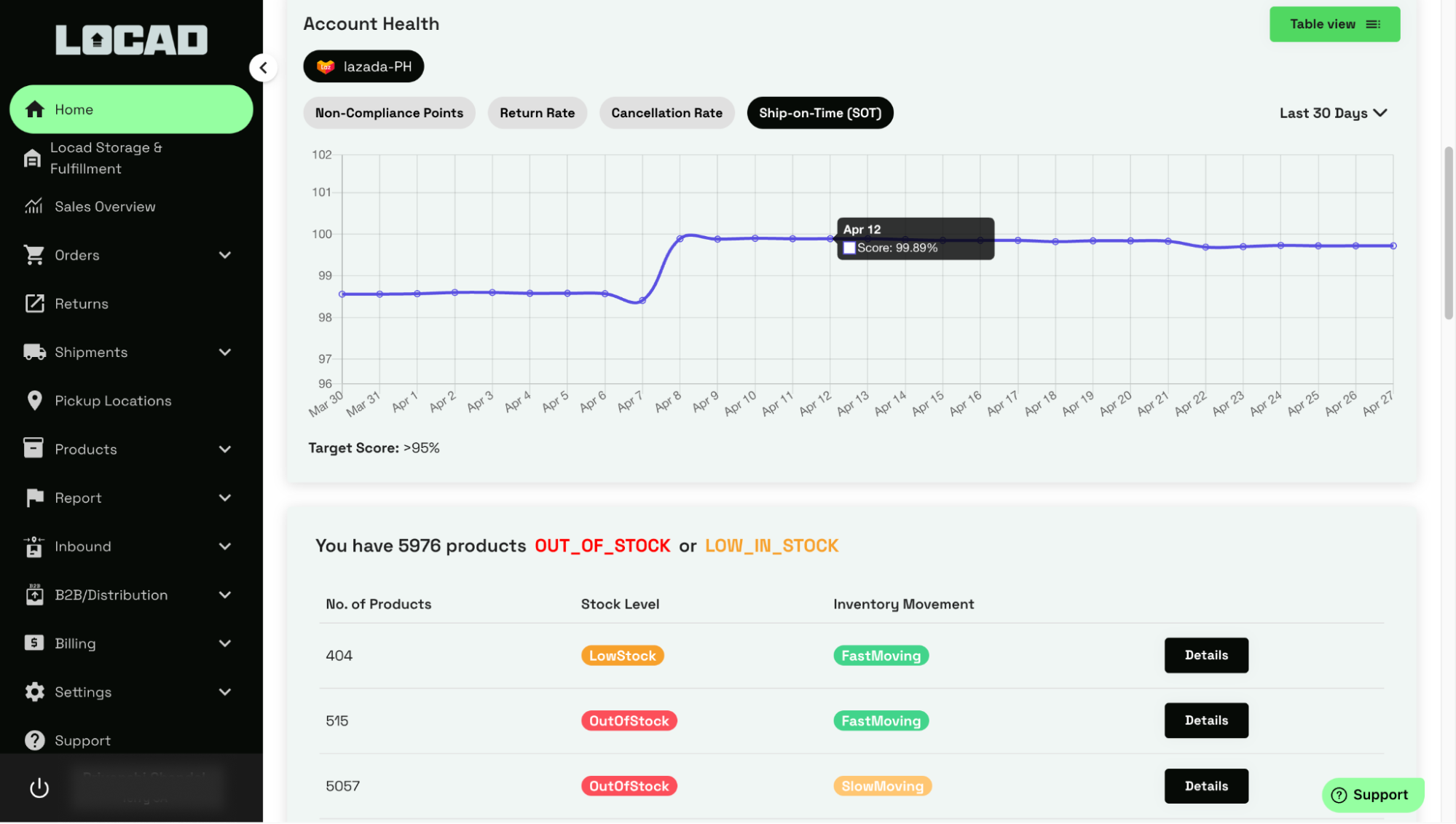This screenshot has height=824, width=1456.
Task: Click the Apr 8 chart data point
Action: [x=680, y=239]
